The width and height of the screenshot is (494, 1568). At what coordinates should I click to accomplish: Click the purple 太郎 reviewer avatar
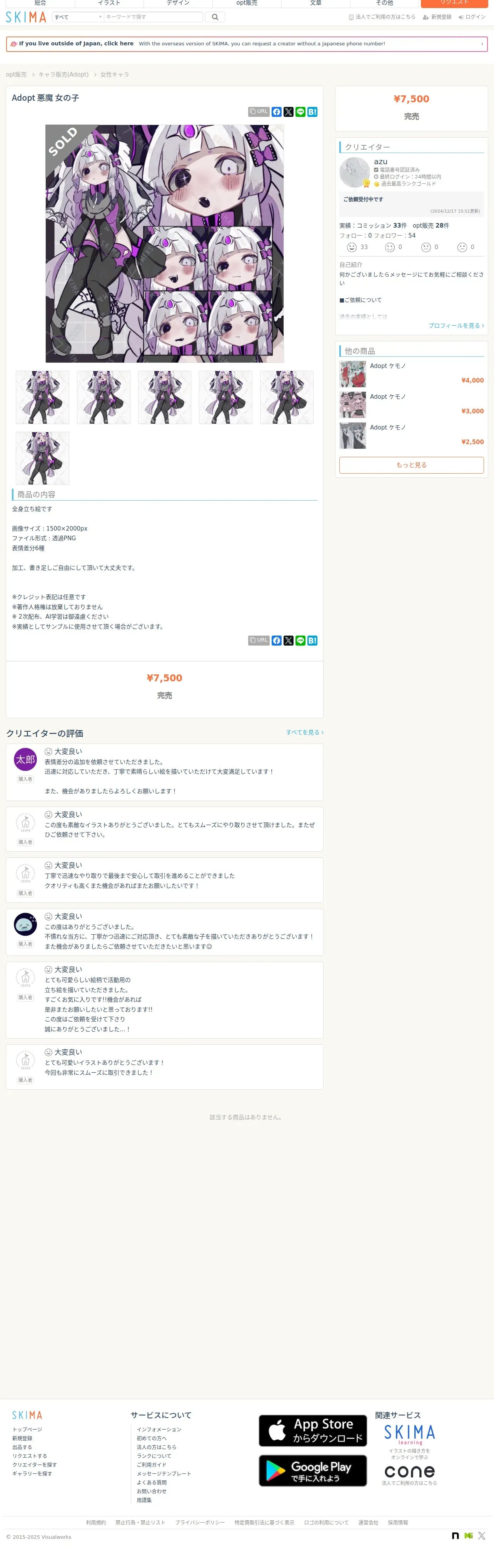(x=25, y=759)
